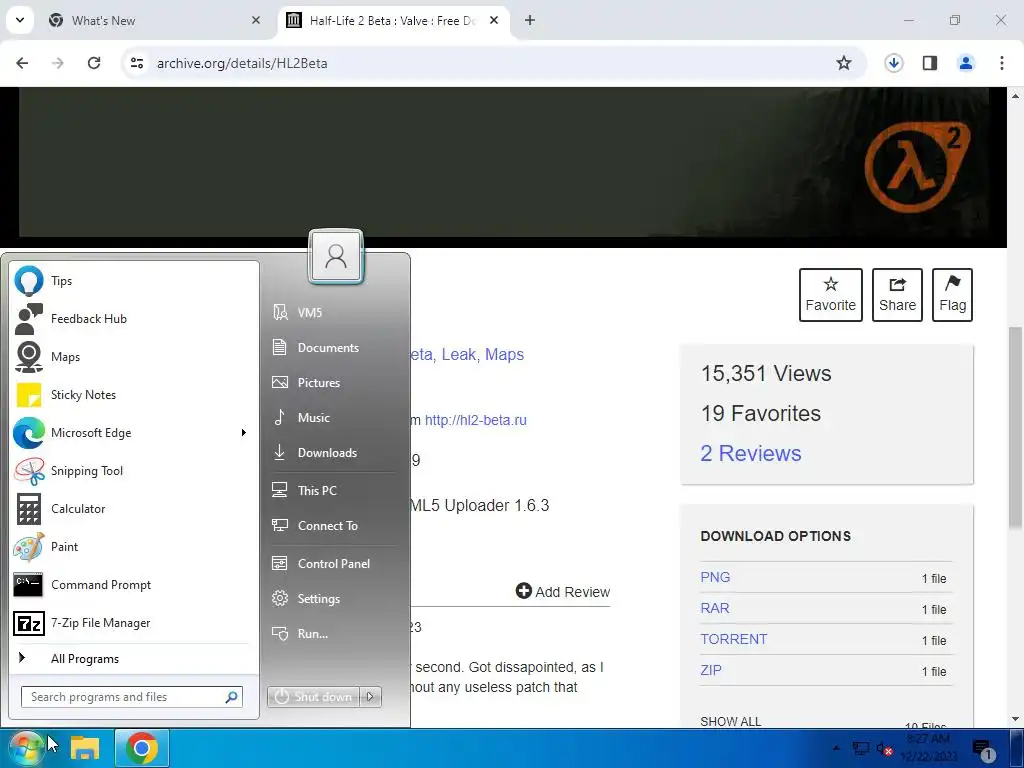Viewport: 1024px width, 768px height.
Task: Show hidden system tray icons
Action: [x=836, y=748]
